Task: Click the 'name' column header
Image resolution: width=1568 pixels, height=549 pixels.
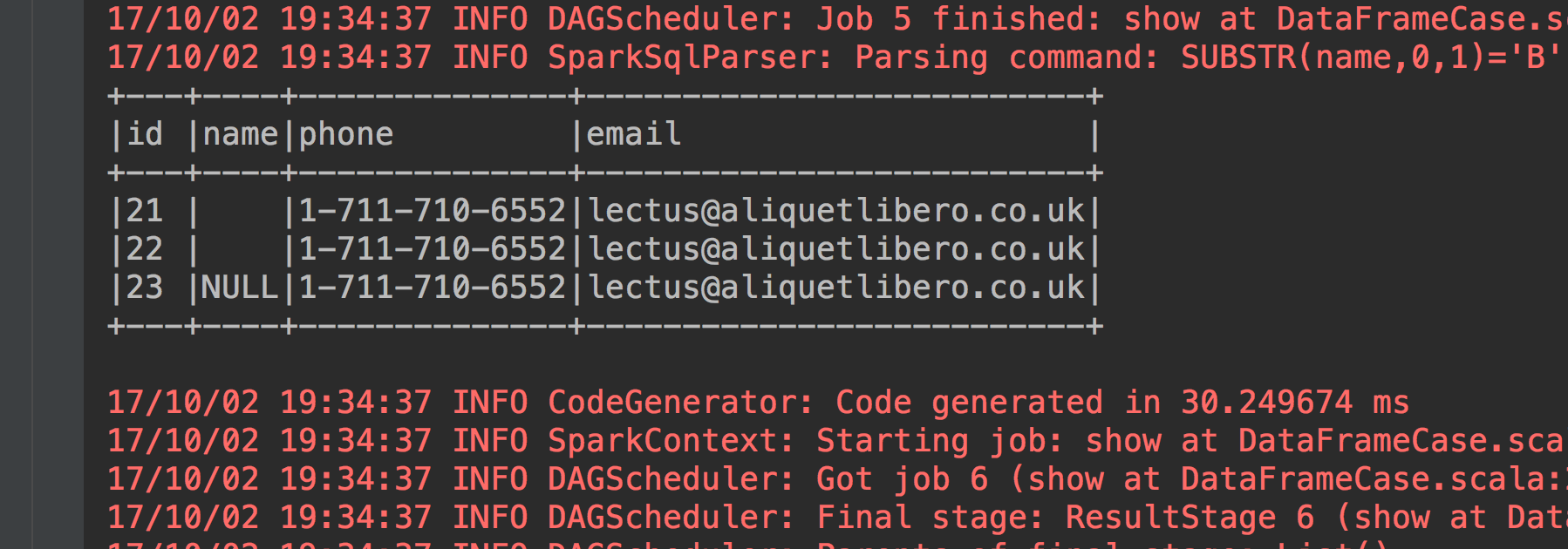Action: [240, 134]
